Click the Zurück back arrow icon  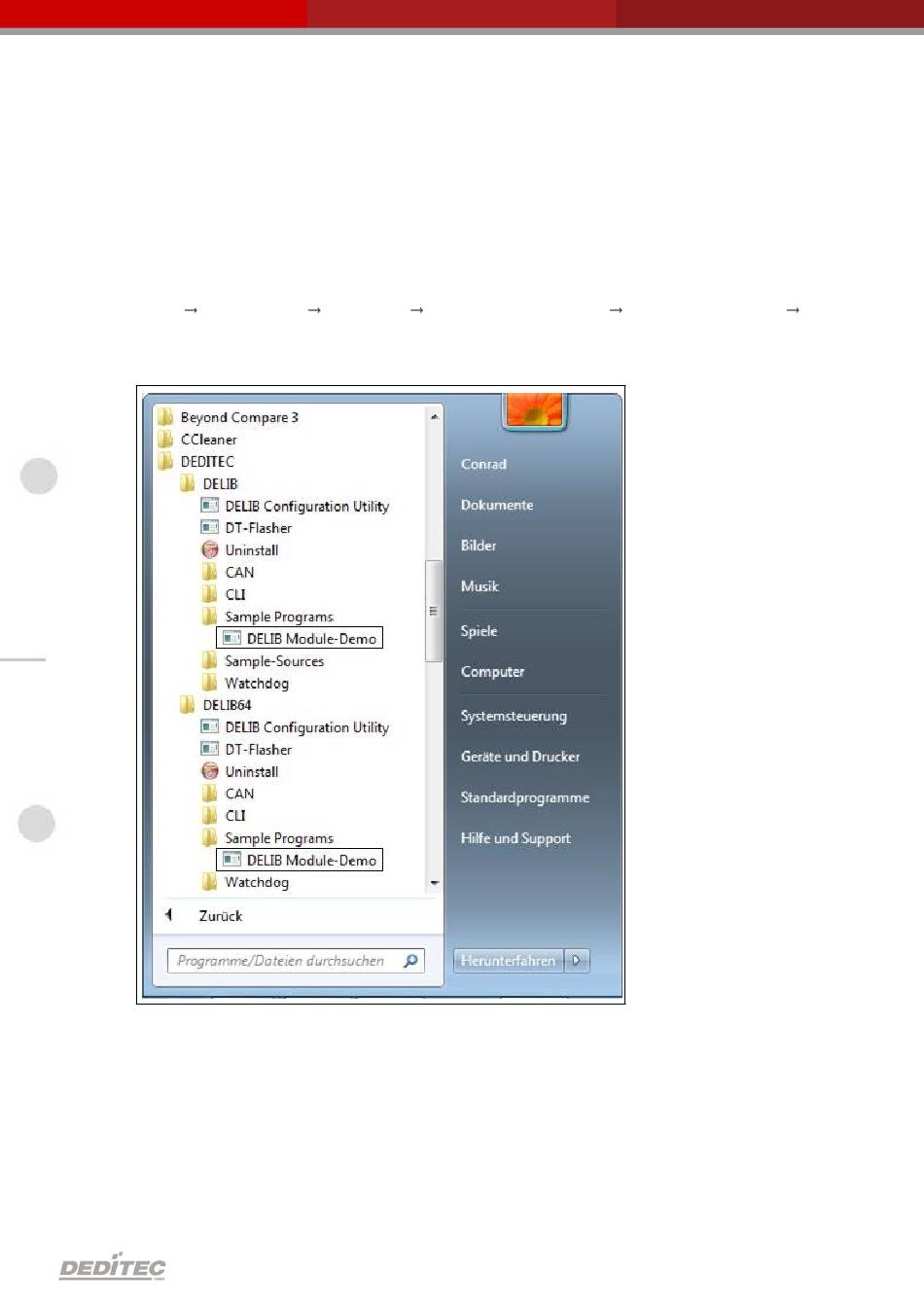(x=169, y=915)
